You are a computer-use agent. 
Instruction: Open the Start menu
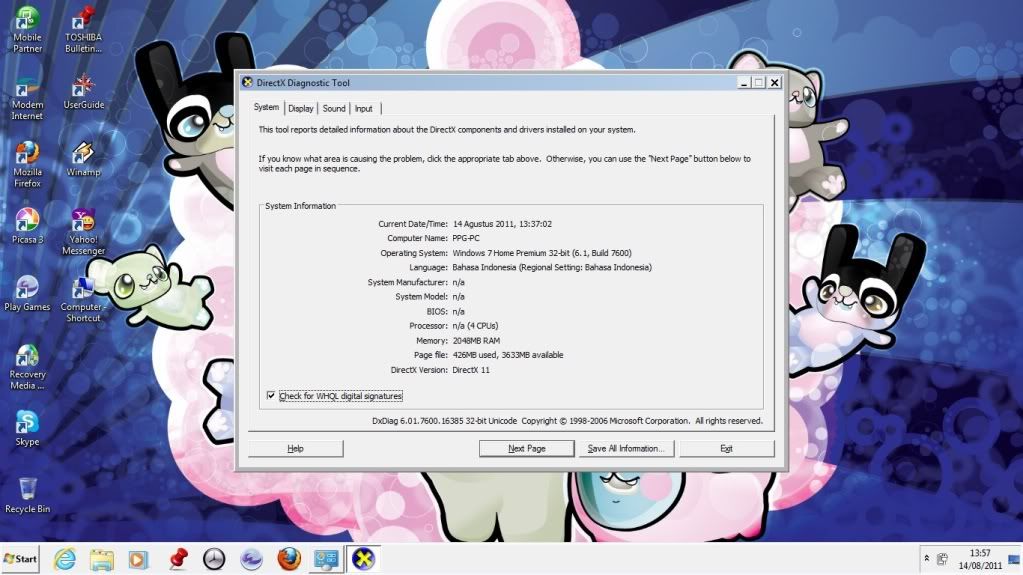(x=20, y=559)
